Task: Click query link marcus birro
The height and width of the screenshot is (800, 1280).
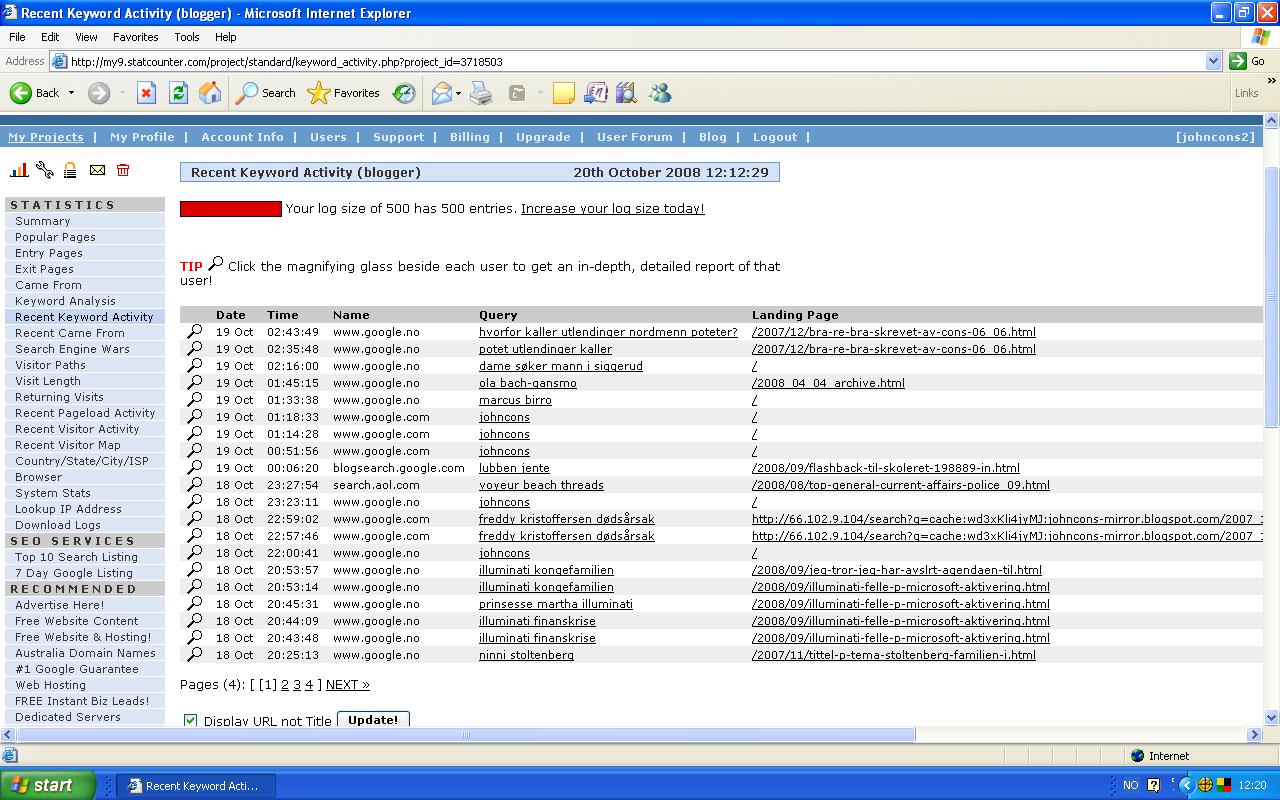Action: point(515,400)
